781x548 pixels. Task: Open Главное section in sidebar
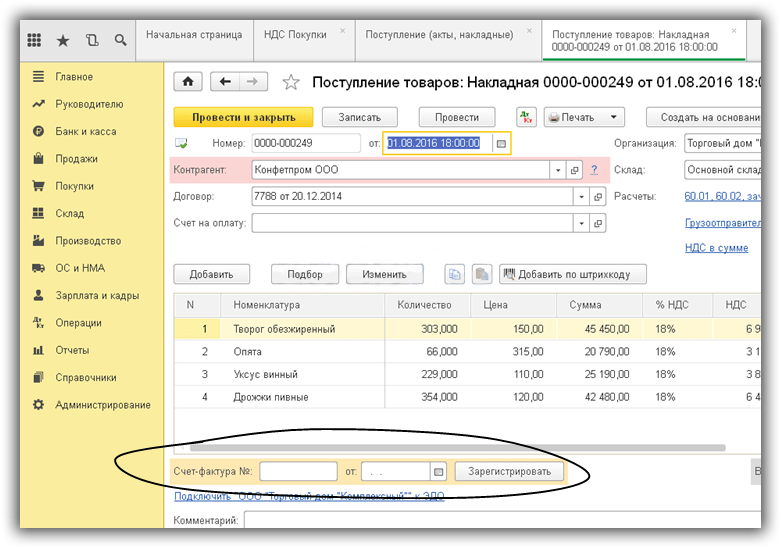(74, 77)
